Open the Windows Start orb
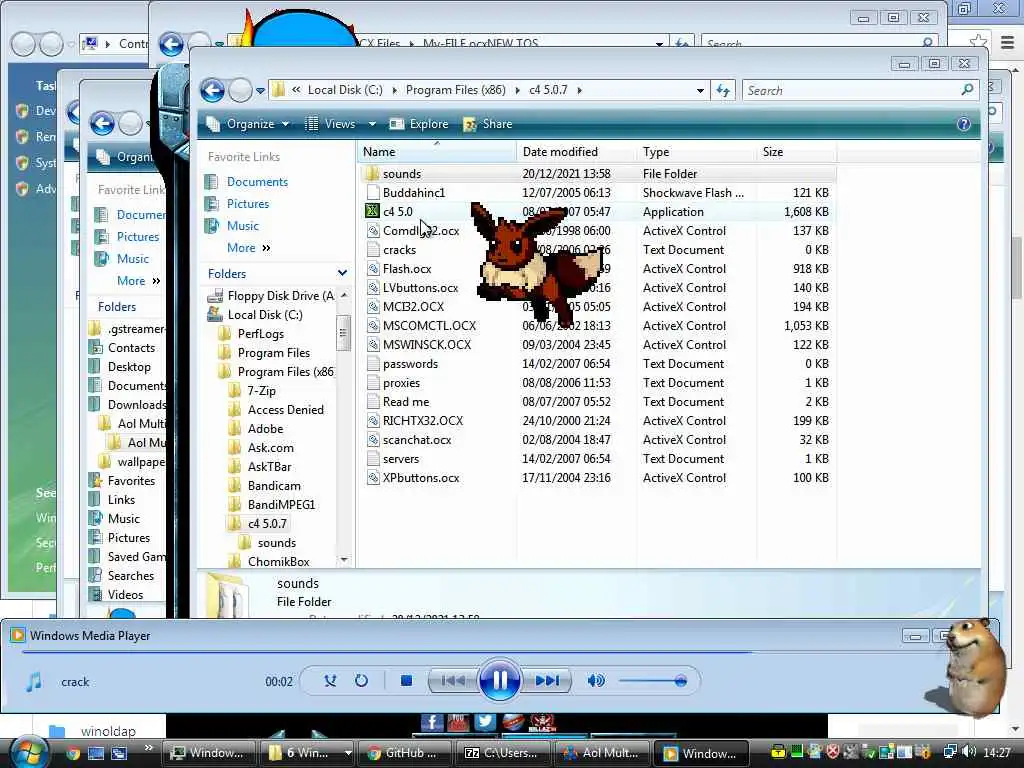1024x768 pixels. click(27, 752)
